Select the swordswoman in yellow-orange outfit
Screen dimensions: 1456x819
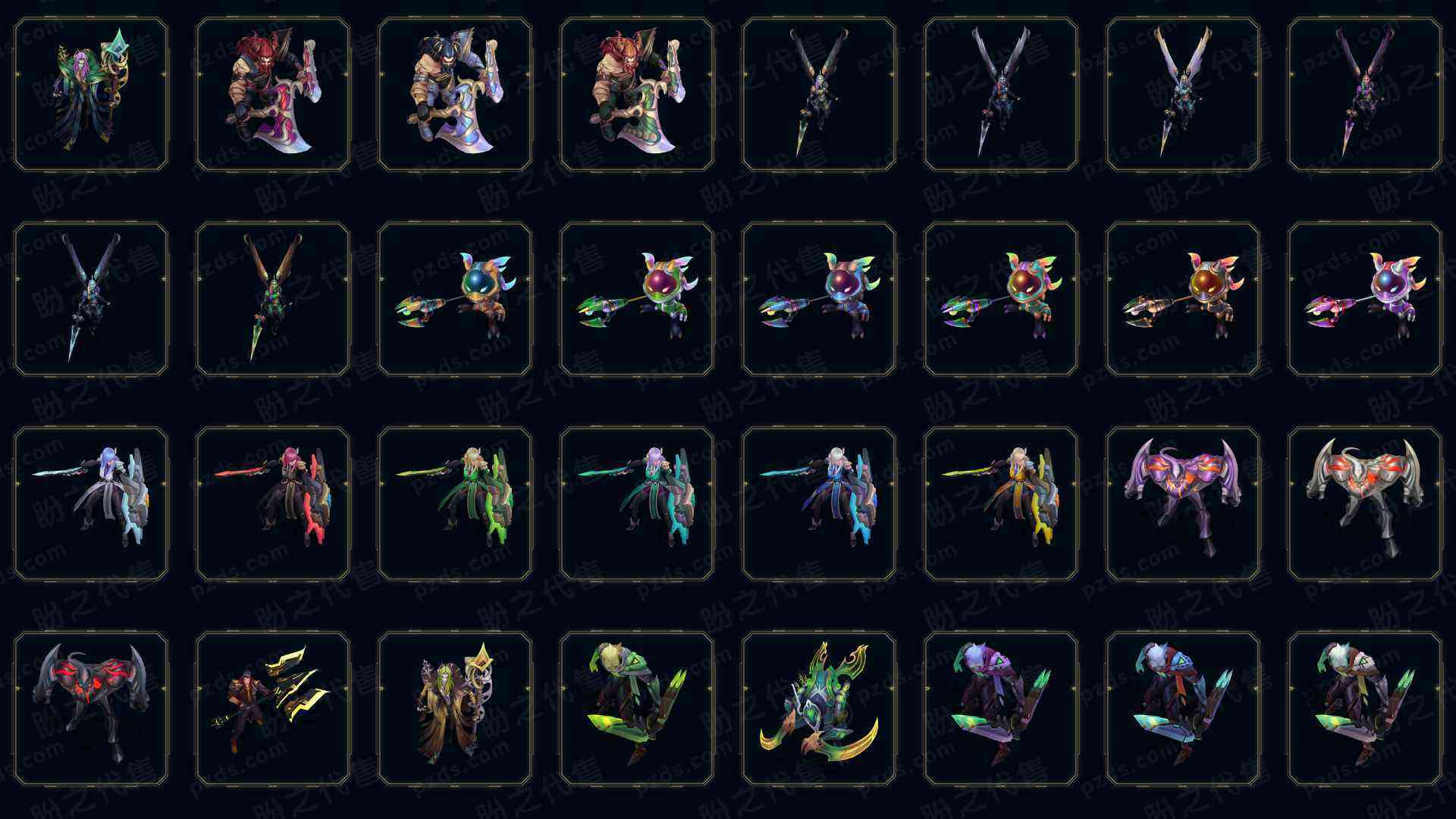tap(1001, 504)
